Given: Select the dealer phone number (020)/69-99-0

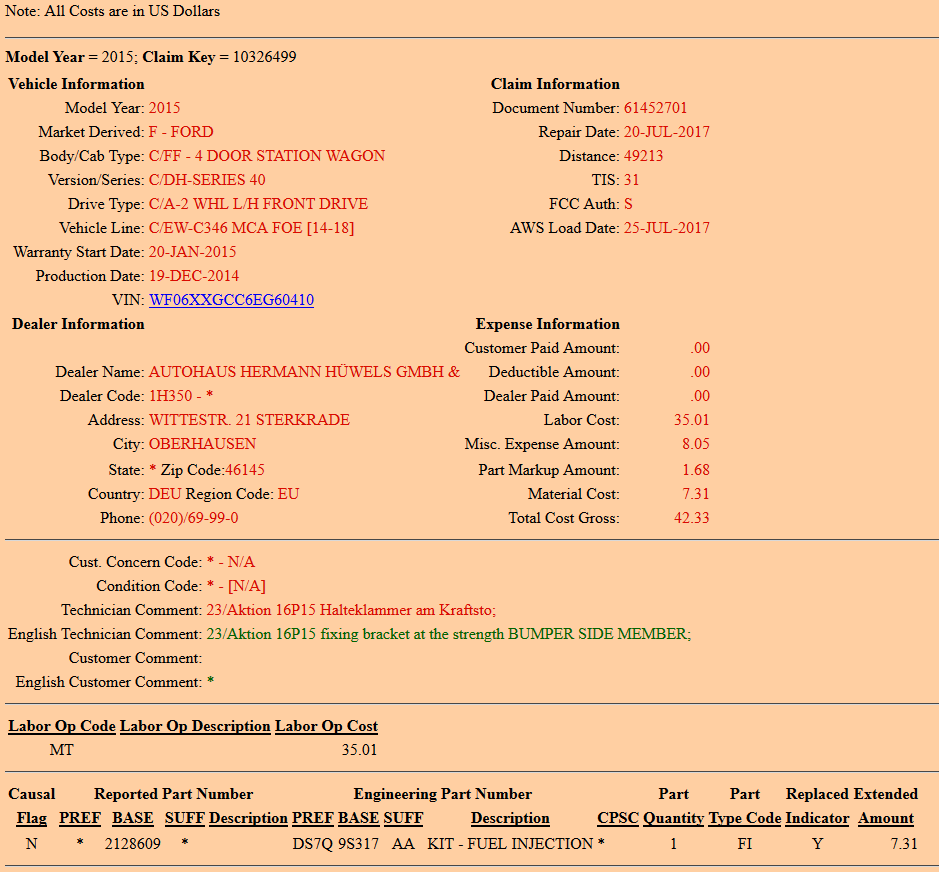Looking at the screenshot, I should click(194, 518).
